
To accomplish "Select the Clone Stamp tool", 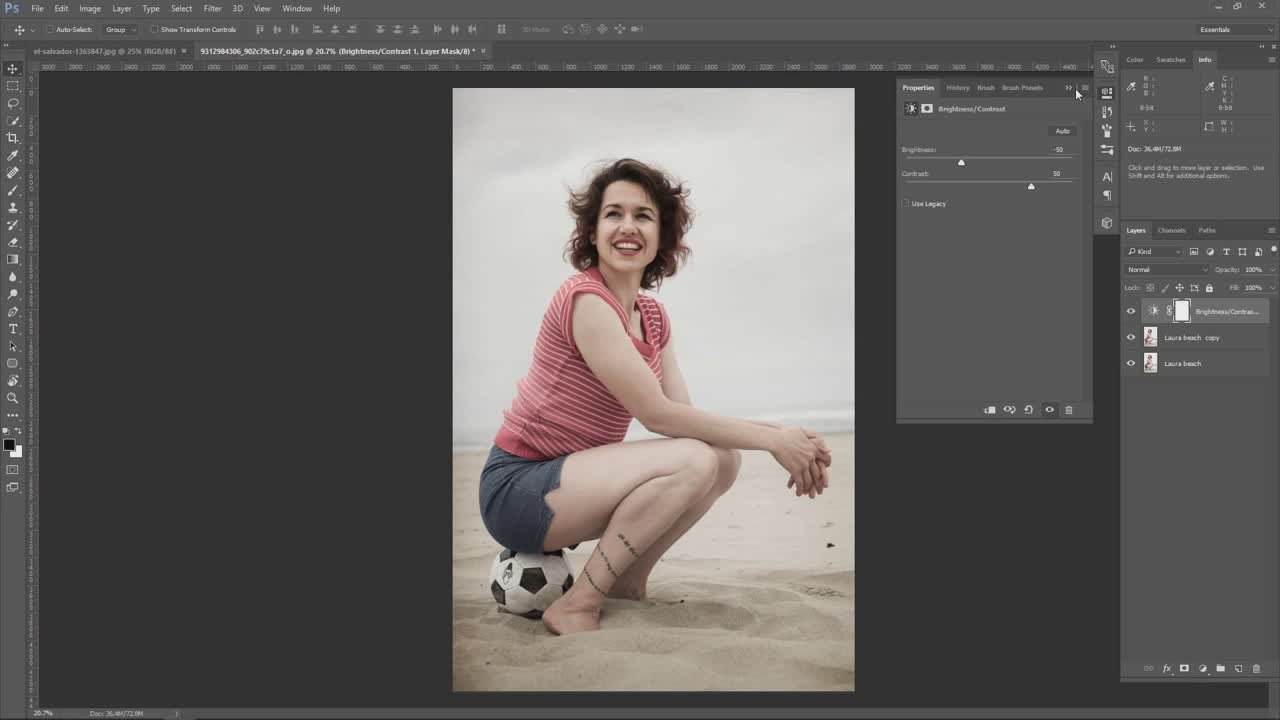I will coord(13,207).
